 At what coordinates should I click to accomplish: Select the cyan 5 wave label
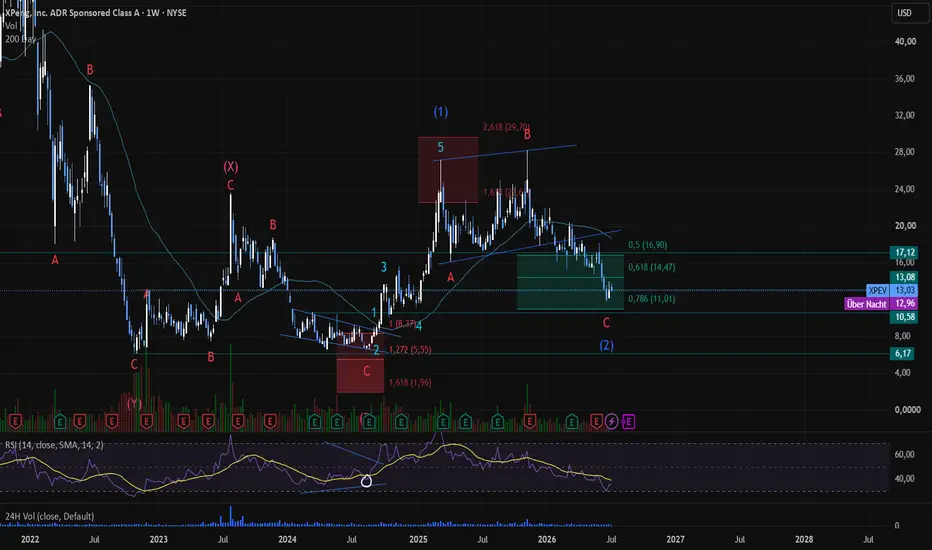(x=440, y=147)
